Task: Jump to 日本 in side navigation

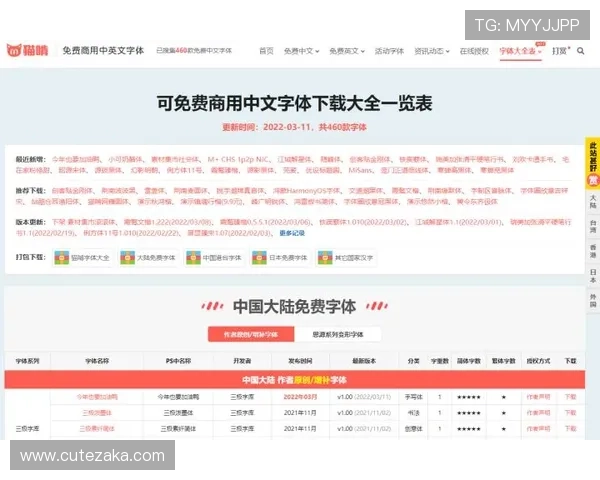Action: [593, 276]
